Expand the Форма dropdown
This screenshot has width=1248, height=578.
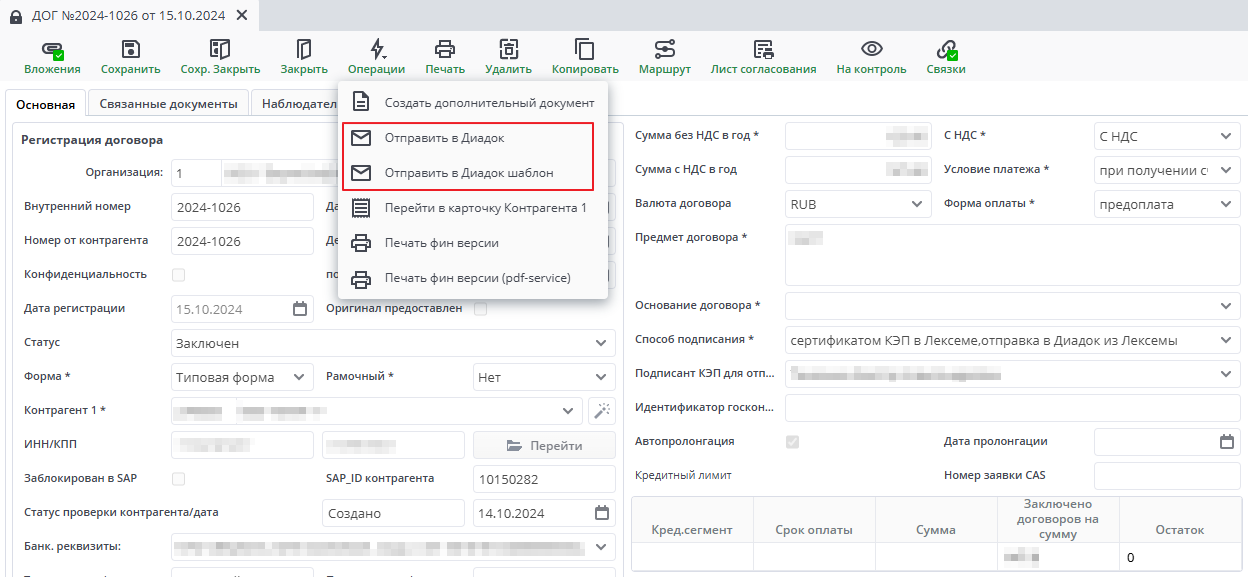tap(298, 377)
